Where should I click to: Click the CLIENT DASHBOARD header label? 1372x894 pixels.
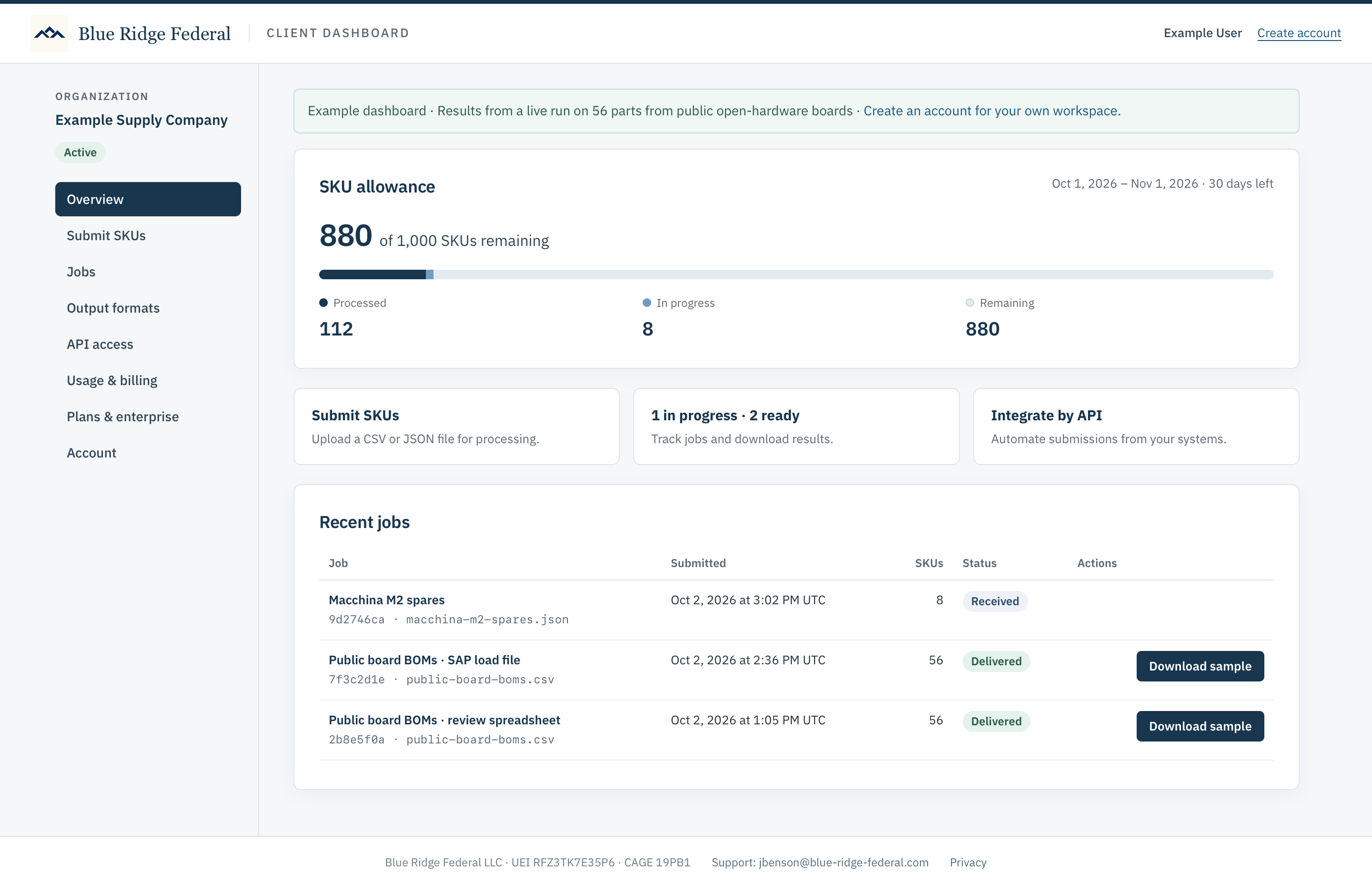(338, 33)
